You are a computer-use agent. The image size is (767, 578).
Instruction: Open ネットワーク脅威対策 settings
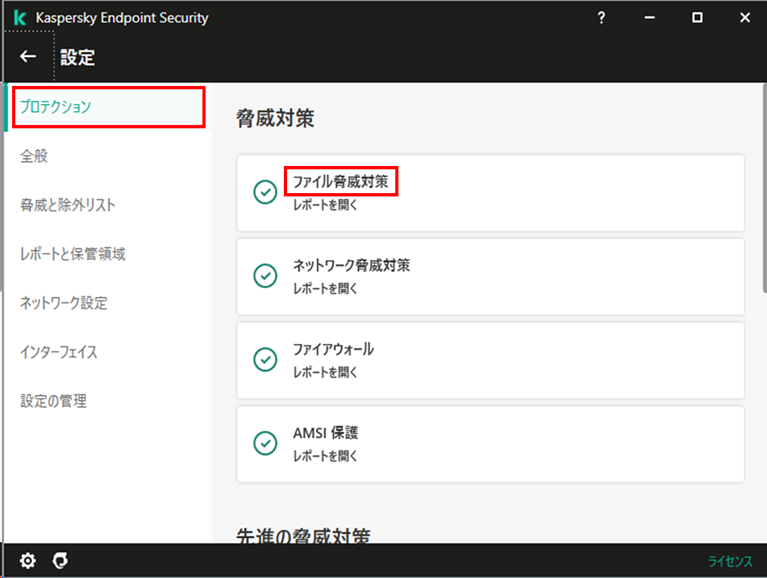[351, 265]
